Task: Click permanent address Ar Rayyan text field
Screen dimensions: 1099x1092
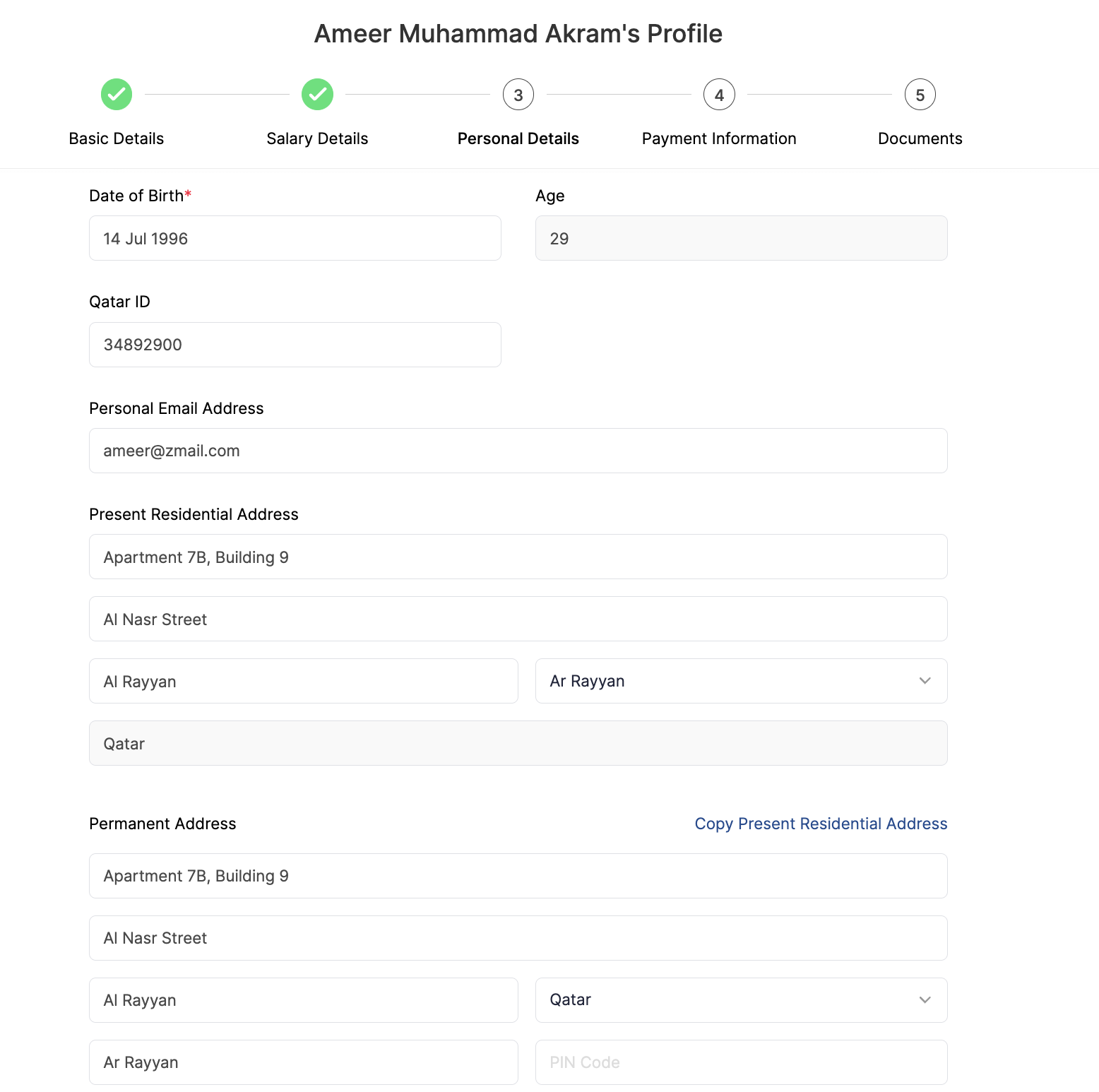Action: click(x=303, y=1062)
